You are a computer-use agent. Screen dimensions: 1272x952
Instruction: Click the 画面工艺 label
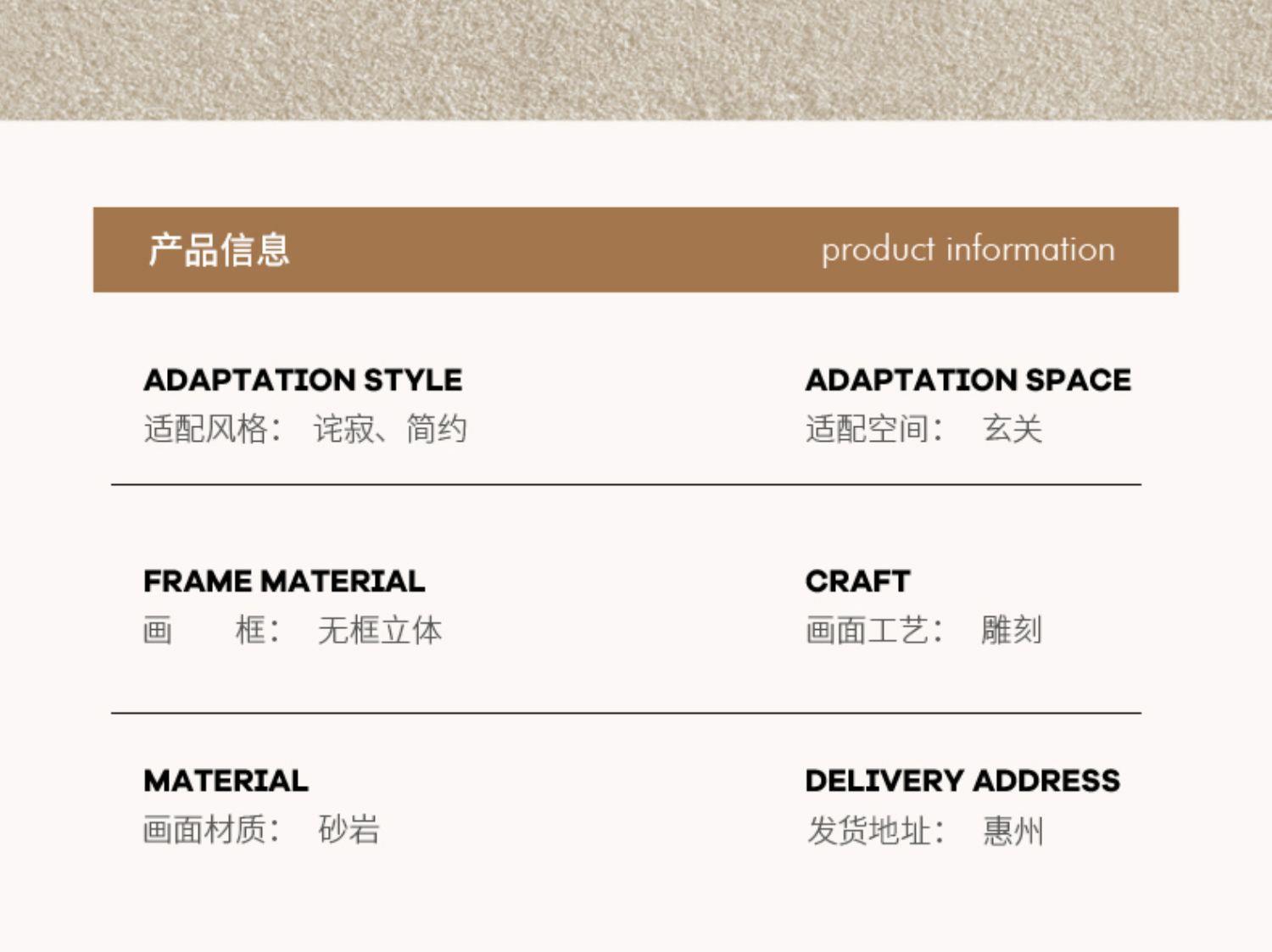pos(873,631)
